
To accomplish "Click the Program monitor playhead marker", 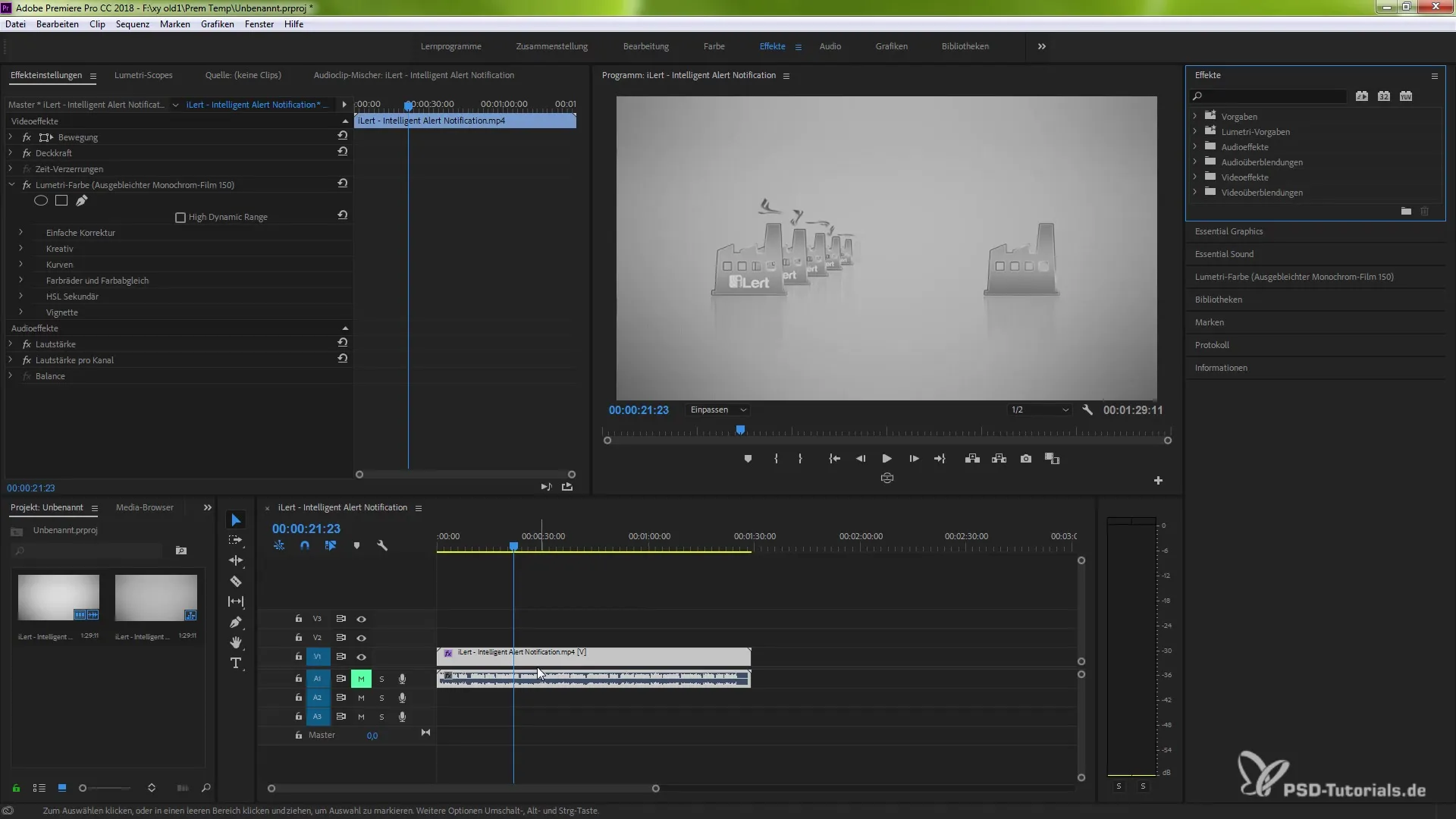I will pos(740,430).
